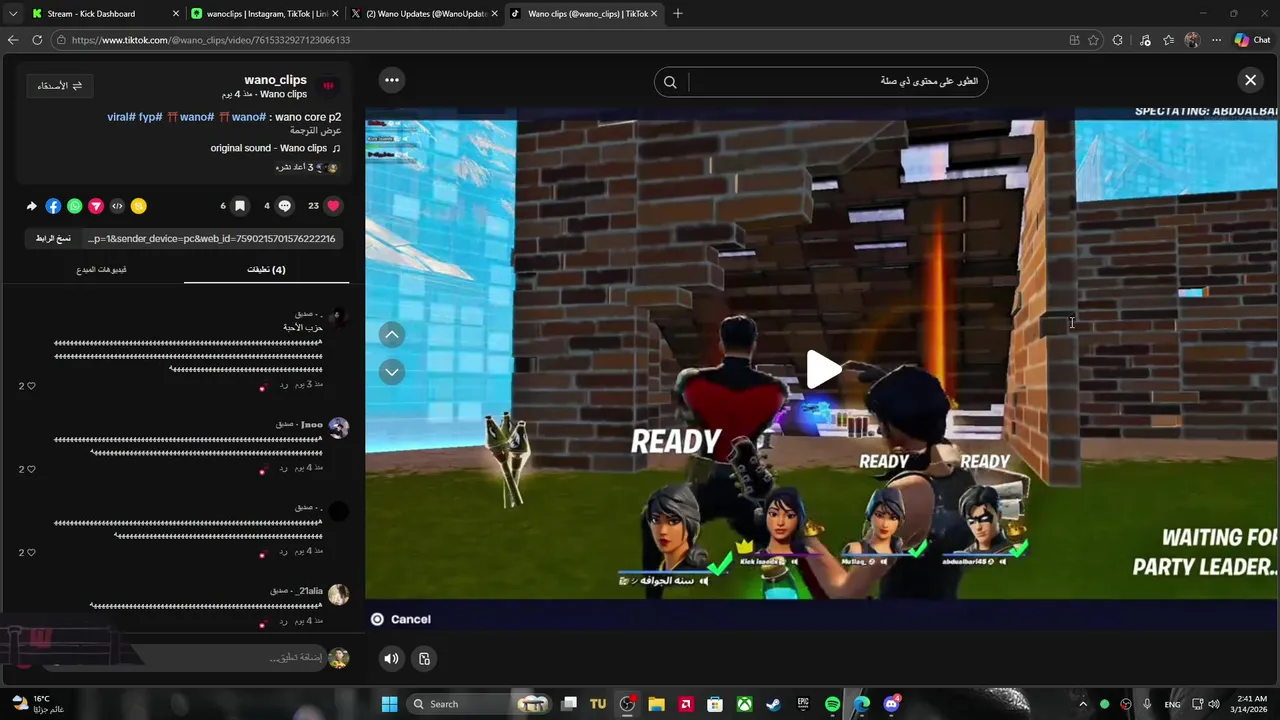Image resolution: width=1280 pixels, height=720 pixels.
Task: Open favorites list icon in browser toolbar
Action: tap(1169, 40)
